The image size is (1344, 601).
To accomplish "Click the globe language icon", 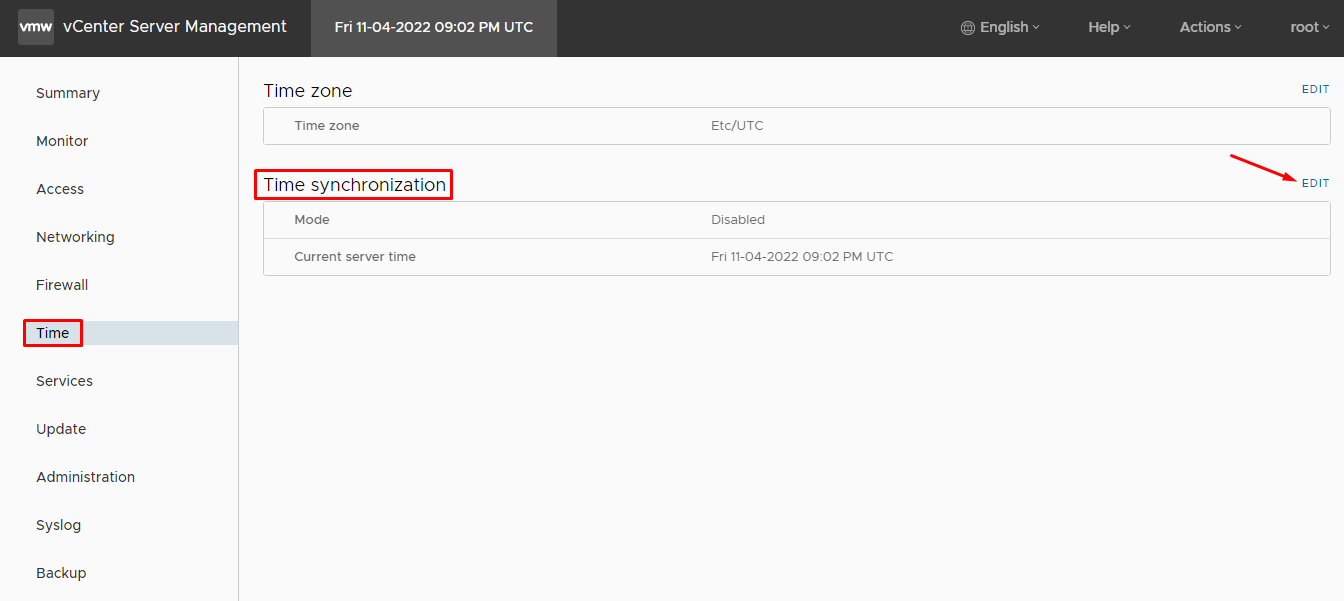I will coord(967,28).
